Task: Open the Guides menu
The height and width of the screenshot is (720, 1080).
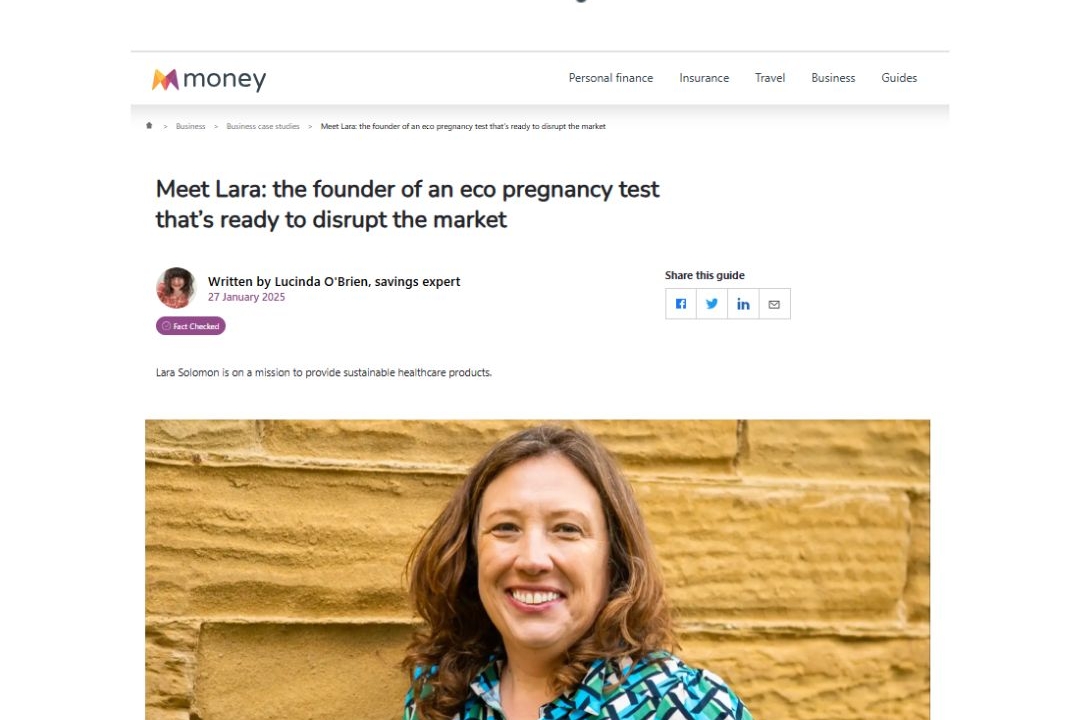Action: pyautogui.click(x=899, y=78)
